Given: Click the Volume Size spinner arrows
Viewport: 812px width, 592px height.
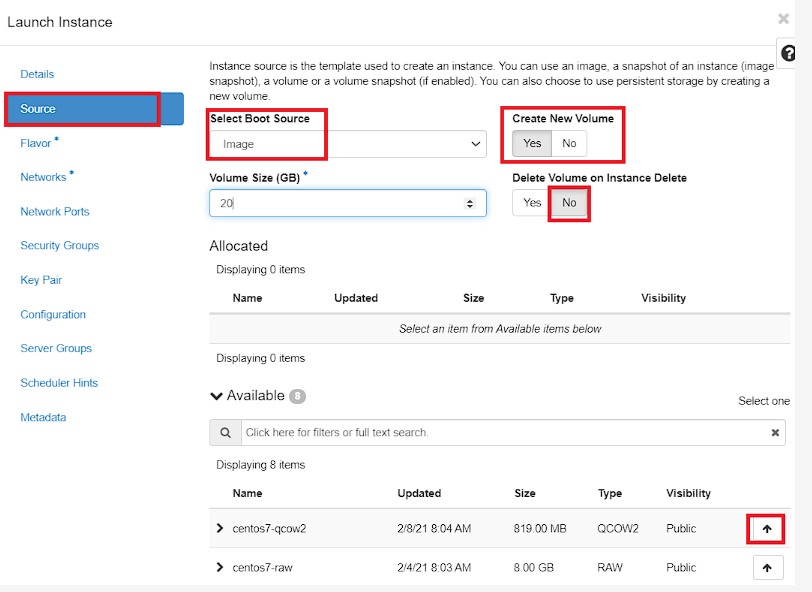Looking at the screenshot, I should pyautogui.click(x=470, y=204).
